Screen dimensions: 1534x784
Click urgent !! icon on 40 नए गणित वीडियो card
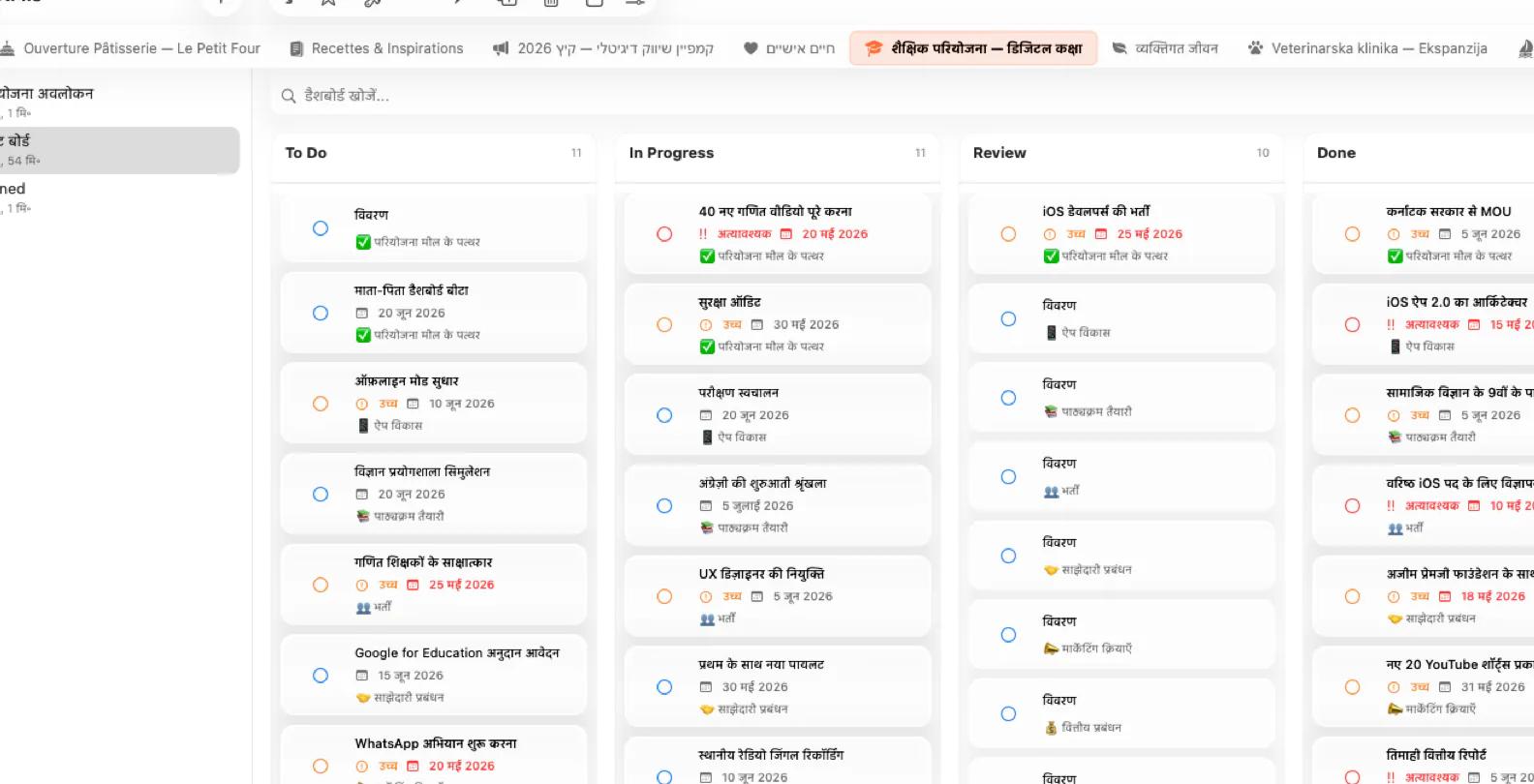pyautogui.click(x=703, y=234)
